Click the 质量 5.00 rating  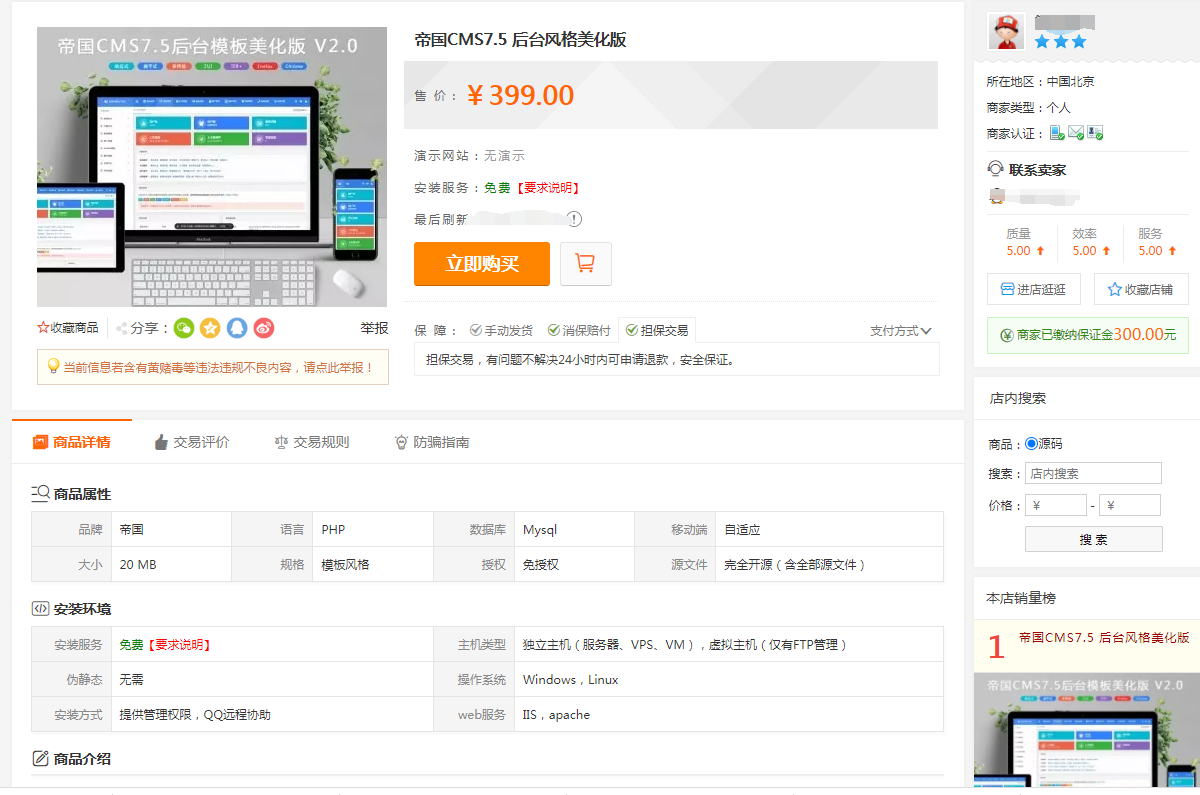tap(1024, 242)
